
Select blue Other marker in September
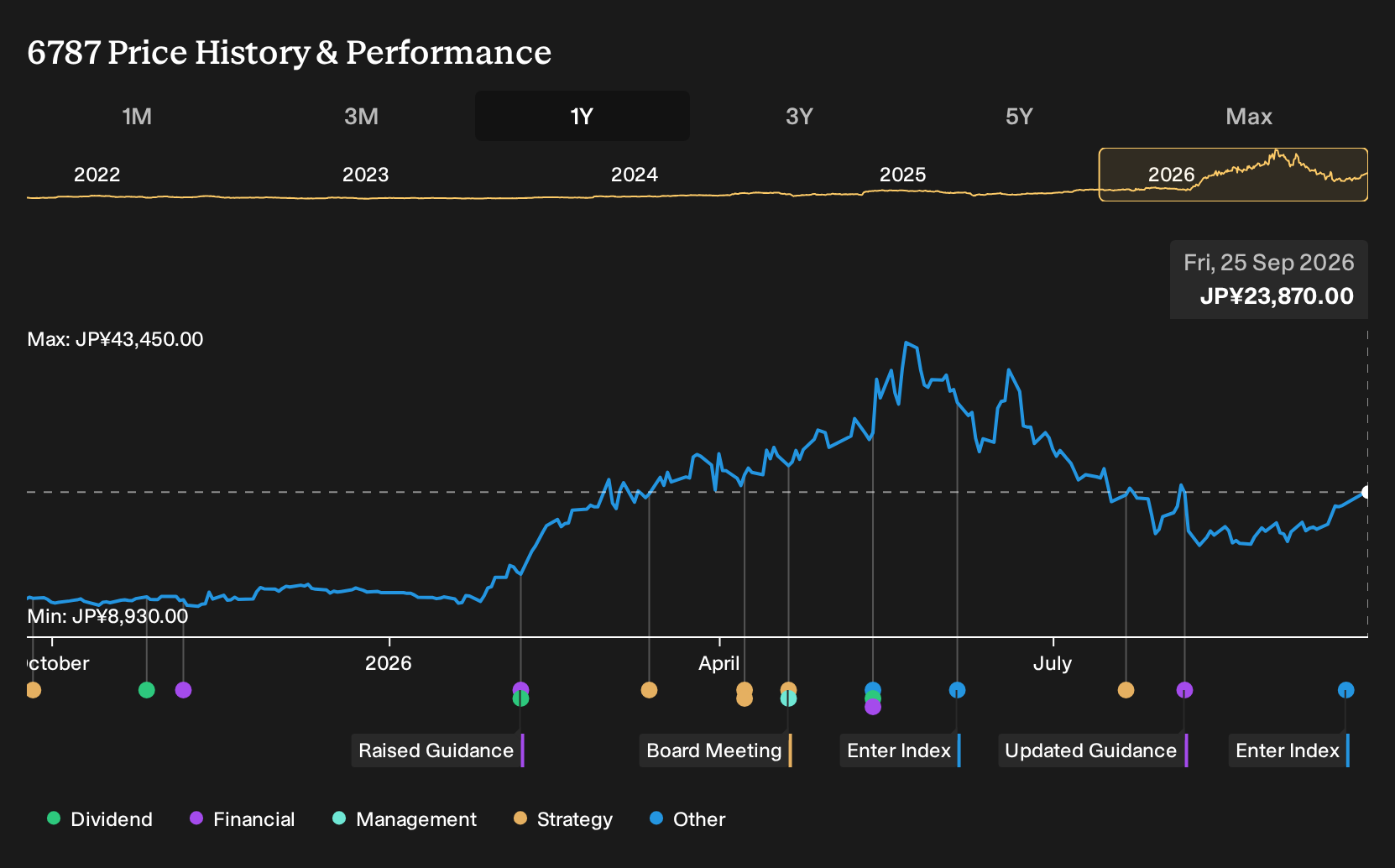(1345, 690)
